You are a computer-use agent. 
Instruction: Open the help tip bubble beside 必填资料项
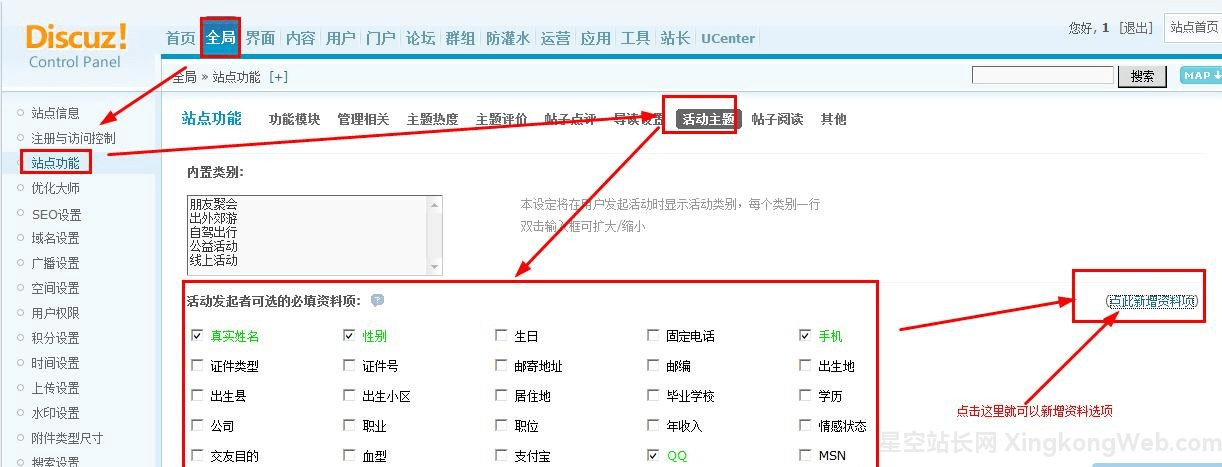tap(377, 300)
